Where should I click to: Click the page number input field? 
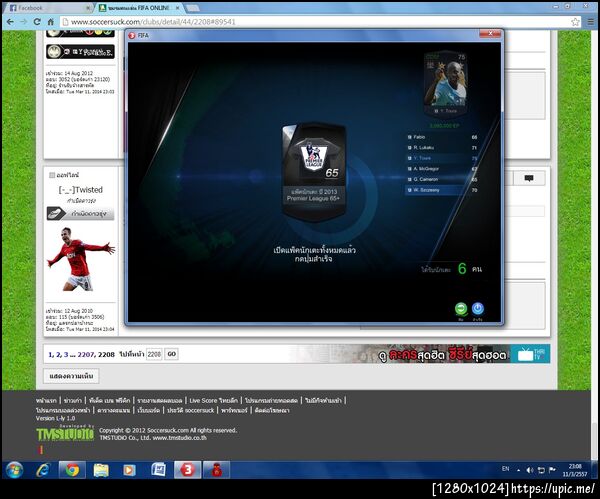154,354
